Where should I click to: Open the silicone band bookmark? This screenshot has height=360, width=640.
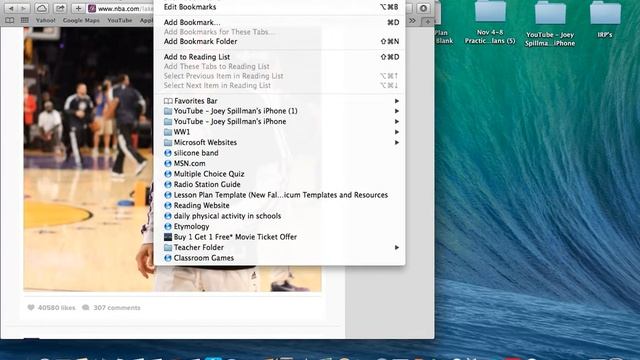click(x=280, y=153)
